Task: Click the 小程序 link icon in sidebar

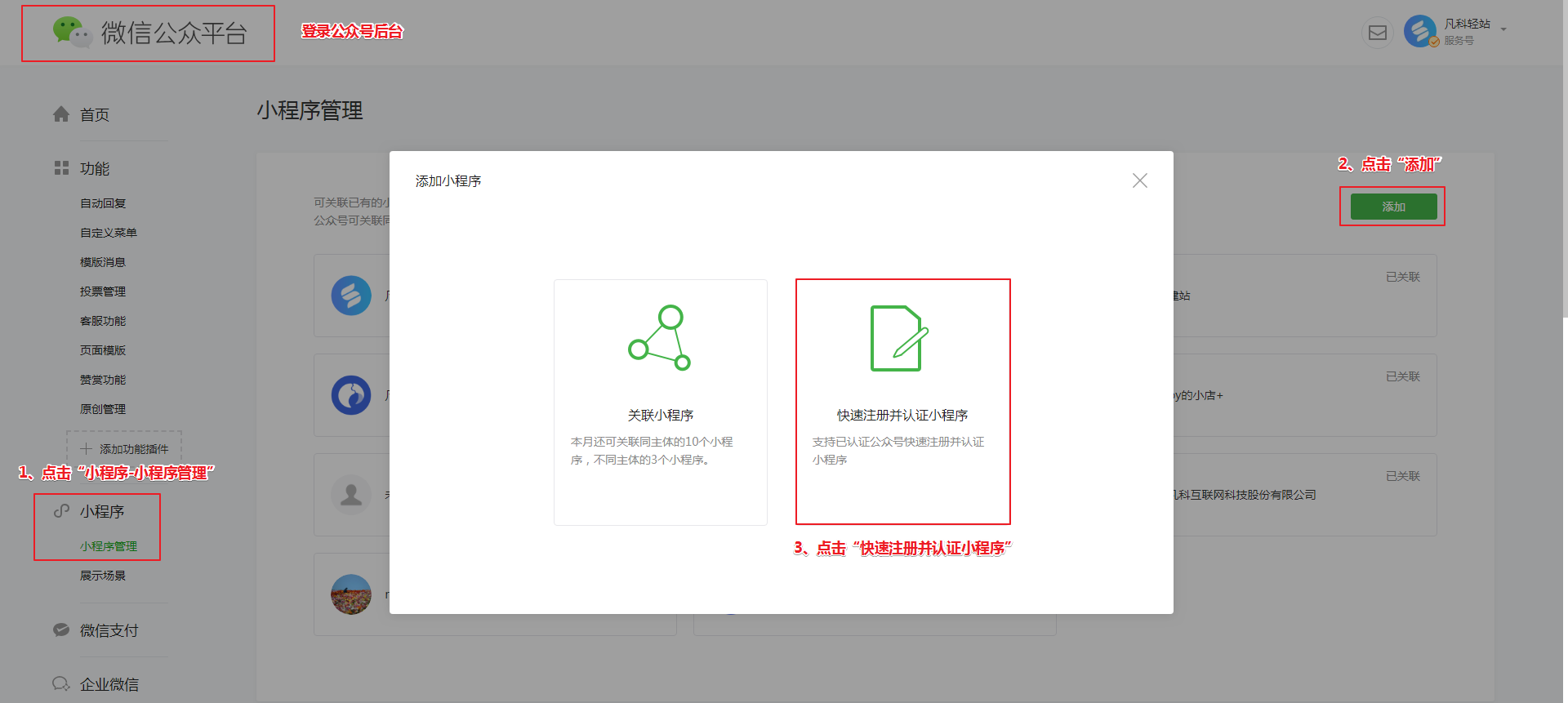Action: click(x=61, y=511)
